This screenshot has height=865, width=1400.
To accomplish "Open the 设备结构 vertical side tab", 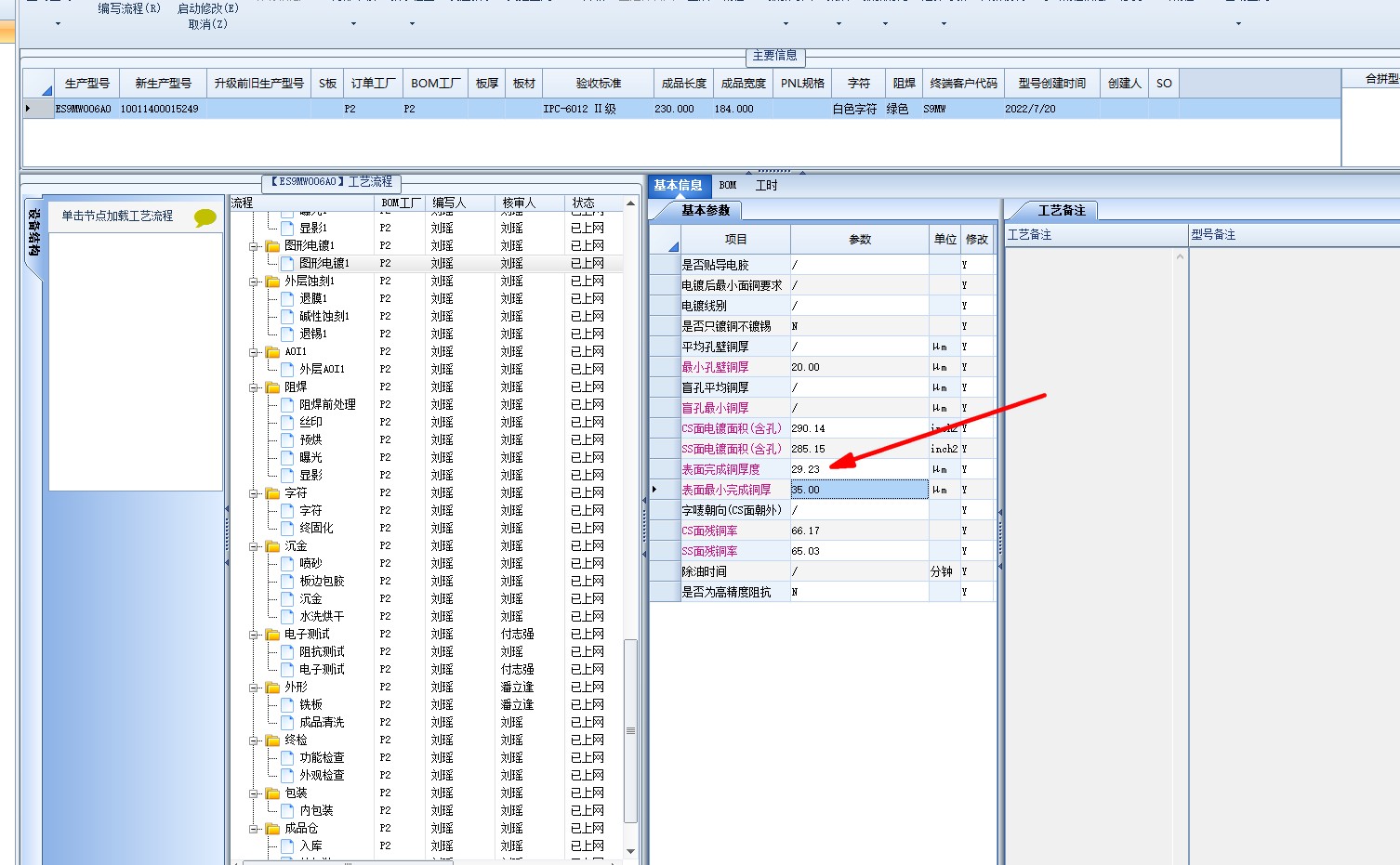I will point(33,232).
